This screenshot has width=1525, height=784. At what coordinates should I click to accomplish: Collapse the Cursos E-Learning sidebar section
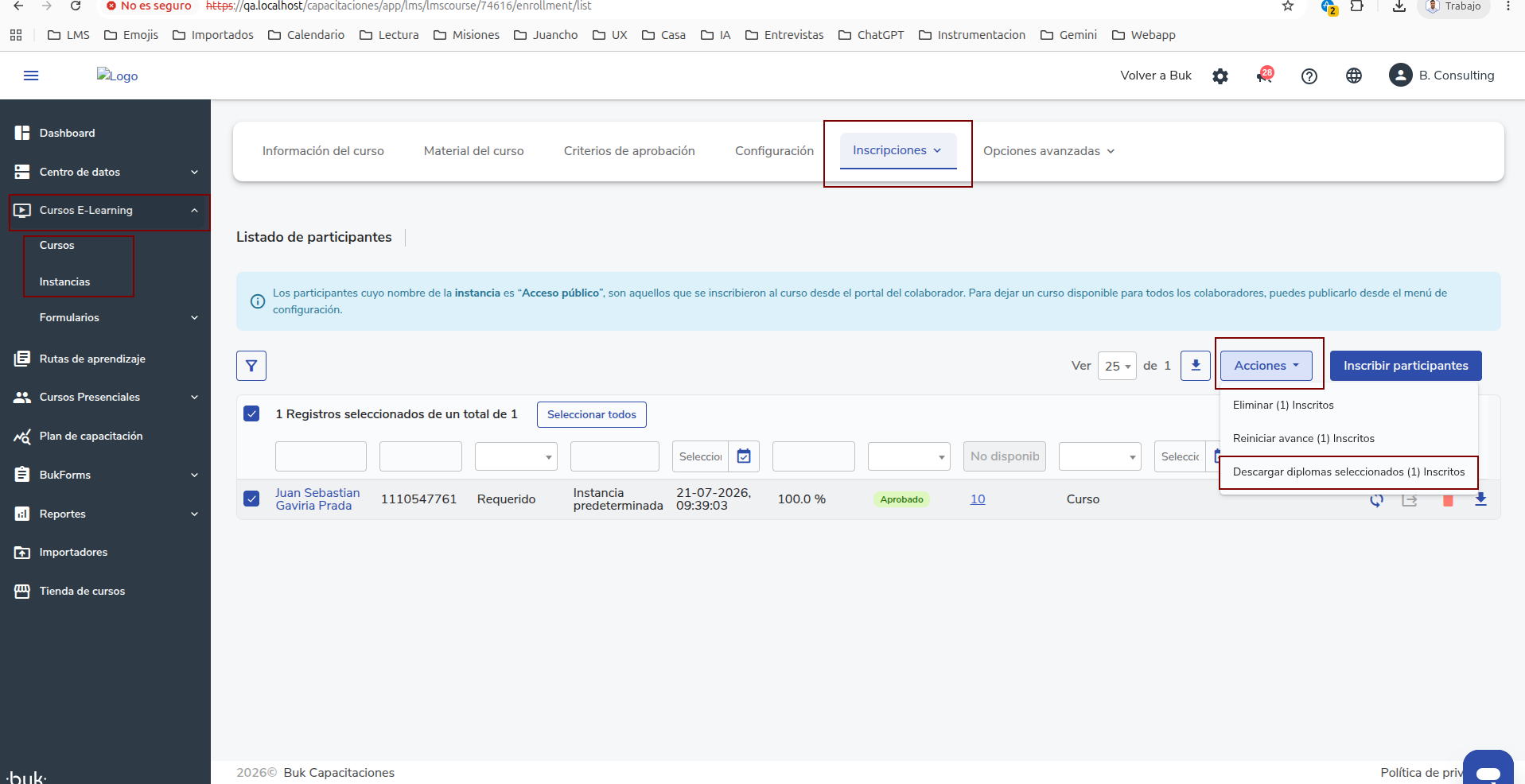105,210
